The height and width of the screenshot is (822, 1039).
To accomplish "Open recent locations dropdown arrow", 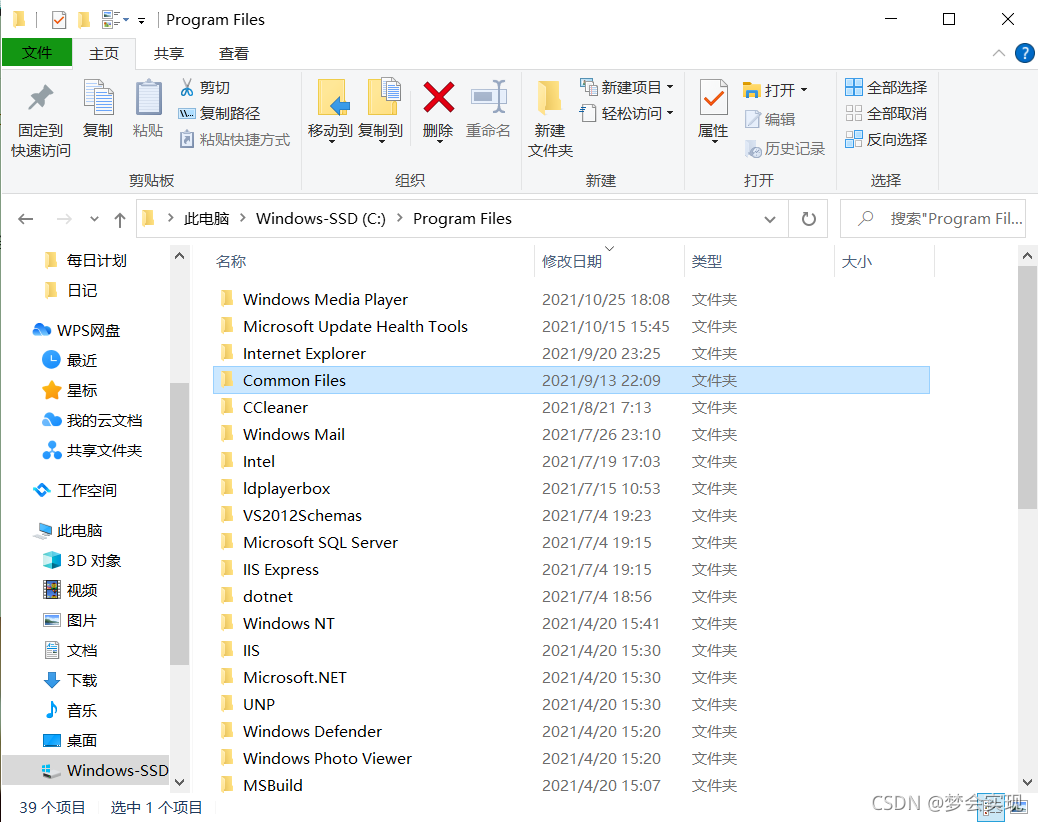I will (94, 219).
